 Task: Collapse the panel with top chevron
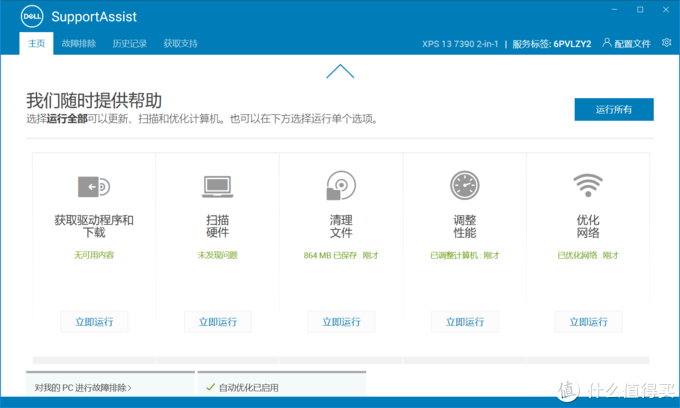[340, 72]
